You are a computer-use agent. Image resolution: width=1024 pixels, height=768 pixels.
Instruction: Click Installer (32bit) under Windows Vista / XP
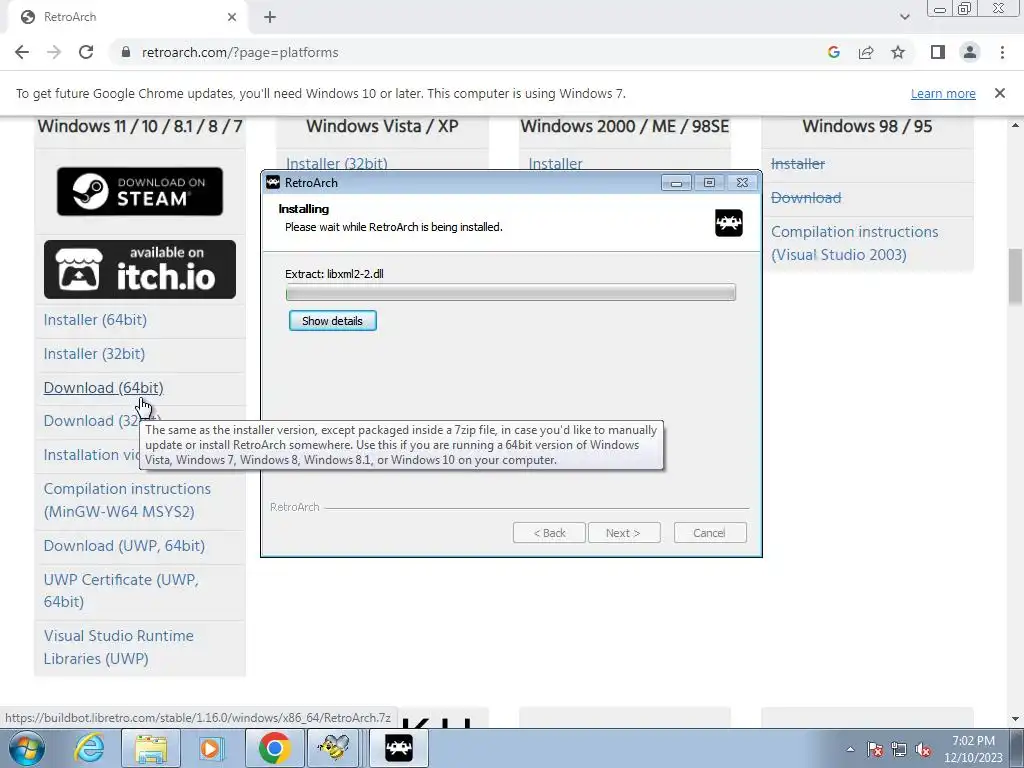coord(336,163)
